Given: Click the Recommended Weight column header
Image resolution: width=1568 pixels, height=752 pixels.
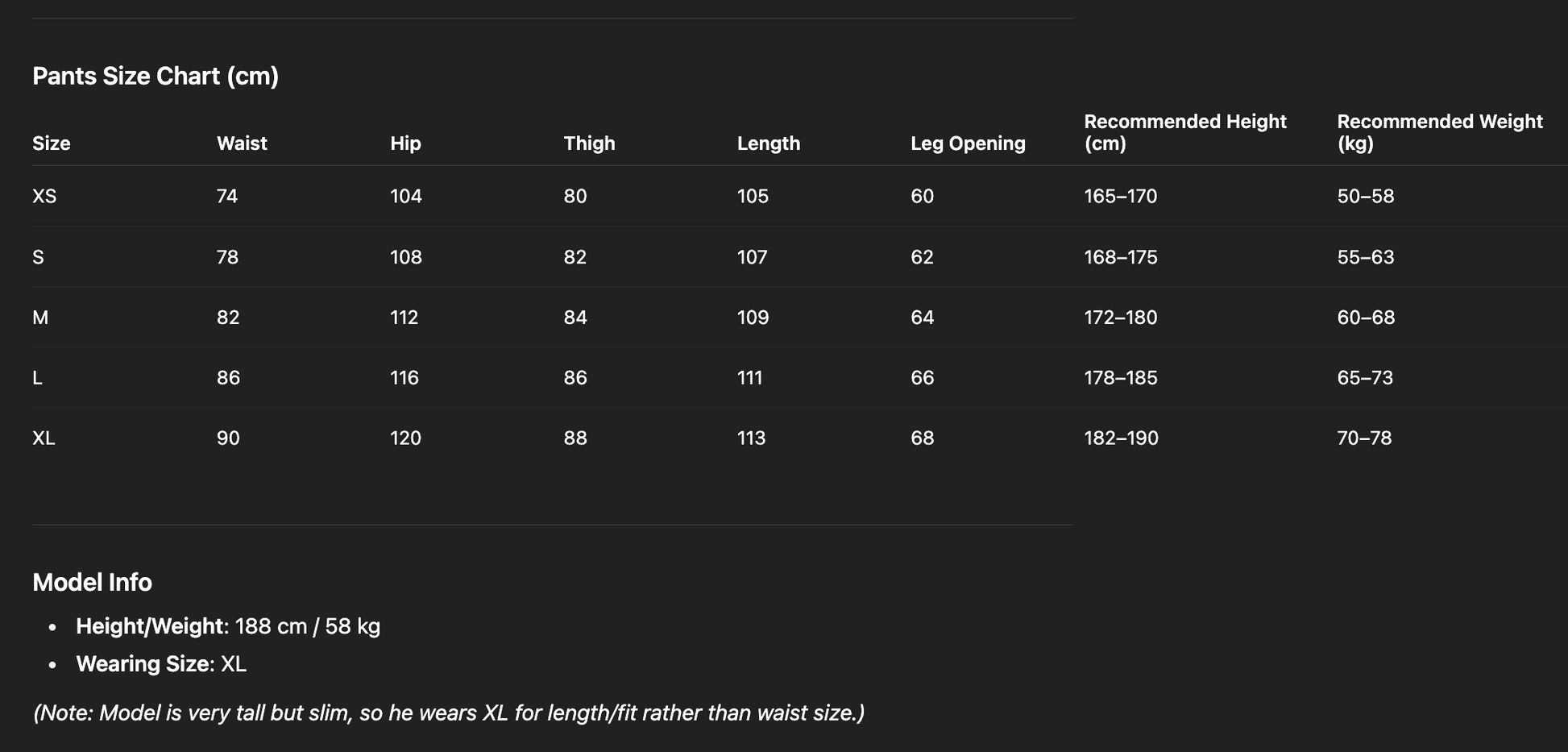Looking at the screenshot, I should [x=1439, y=132].
